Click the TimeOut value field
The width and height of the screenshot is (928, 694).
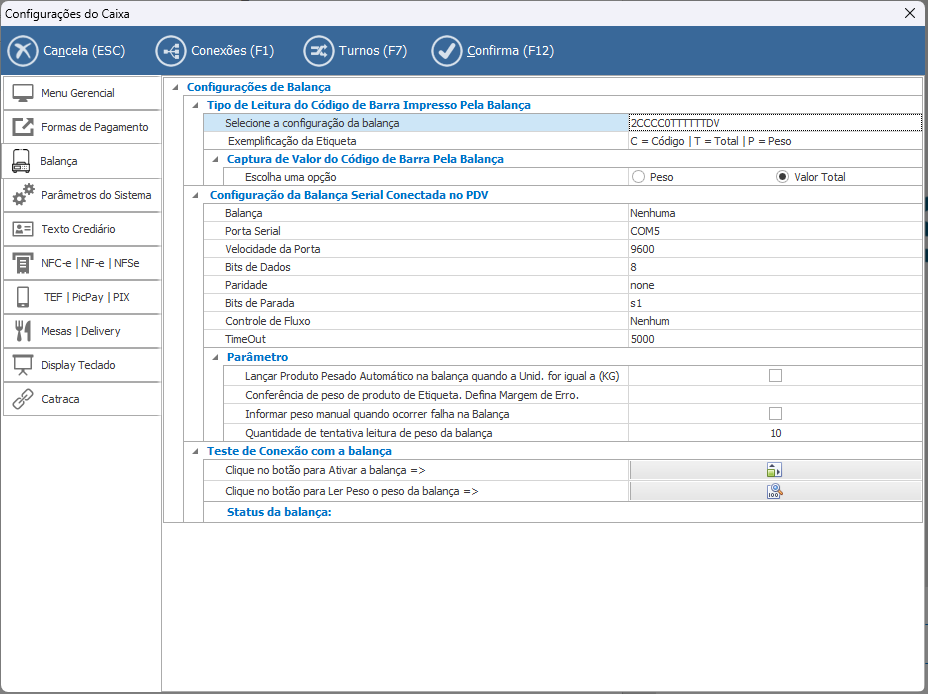pos(773,339)
